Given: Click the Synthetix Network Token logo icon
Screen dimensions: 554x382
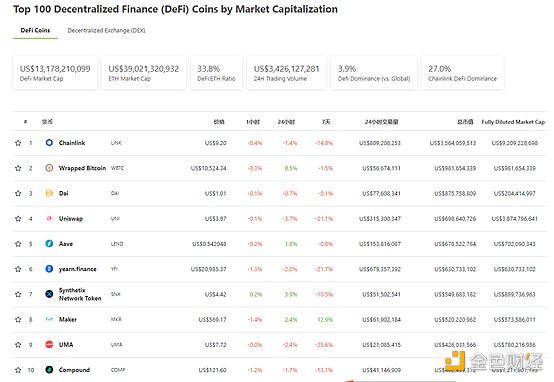Looking at the screenshot, I should [49, 294].
